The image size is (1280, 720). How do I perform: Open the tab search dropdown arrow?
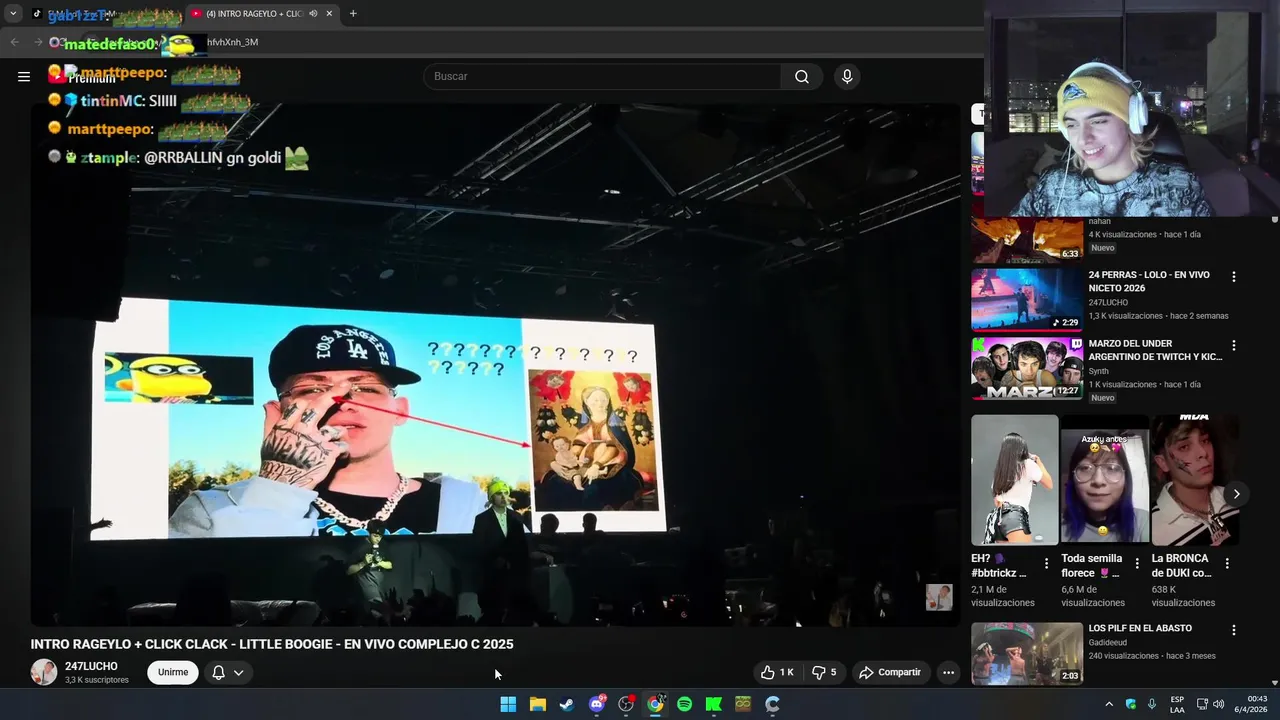click(13, 14)
